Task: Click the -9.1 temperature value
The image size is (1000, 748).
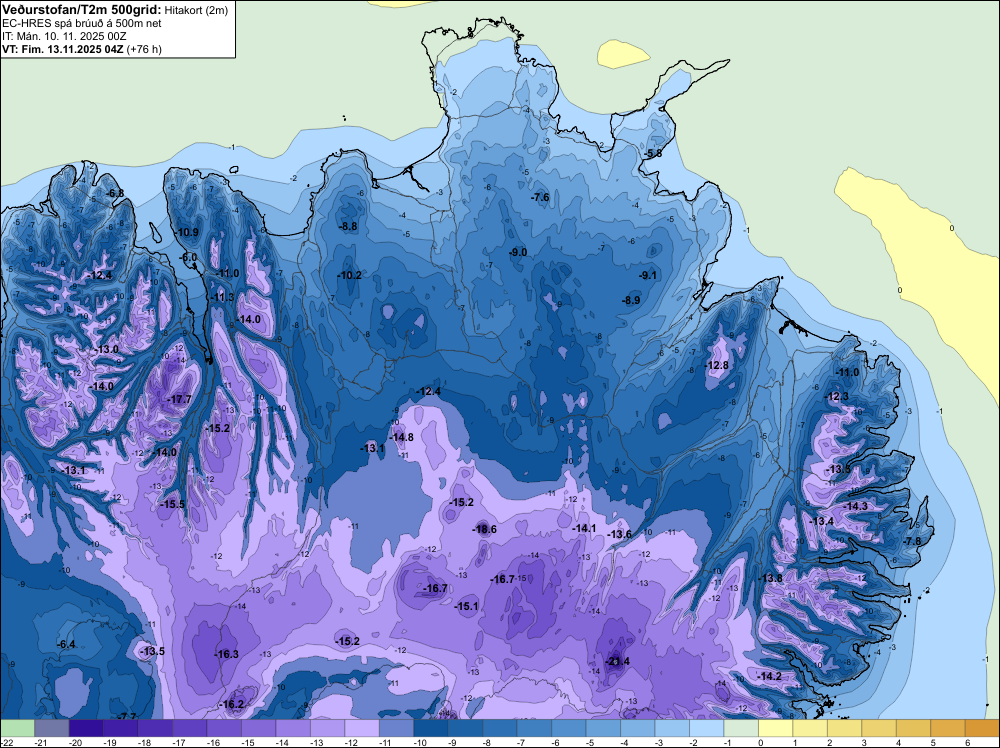Action: tap(647, 275)
